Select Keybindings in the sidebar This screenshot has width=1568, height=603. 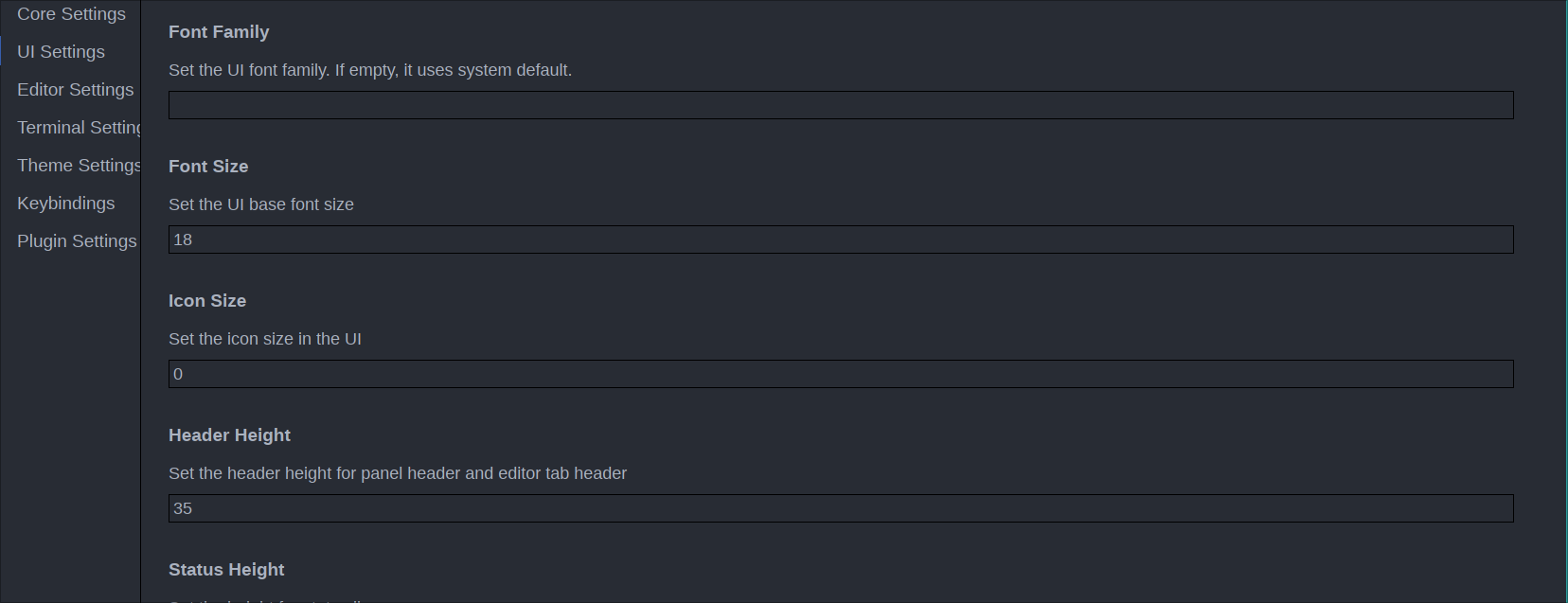point(65,203)
